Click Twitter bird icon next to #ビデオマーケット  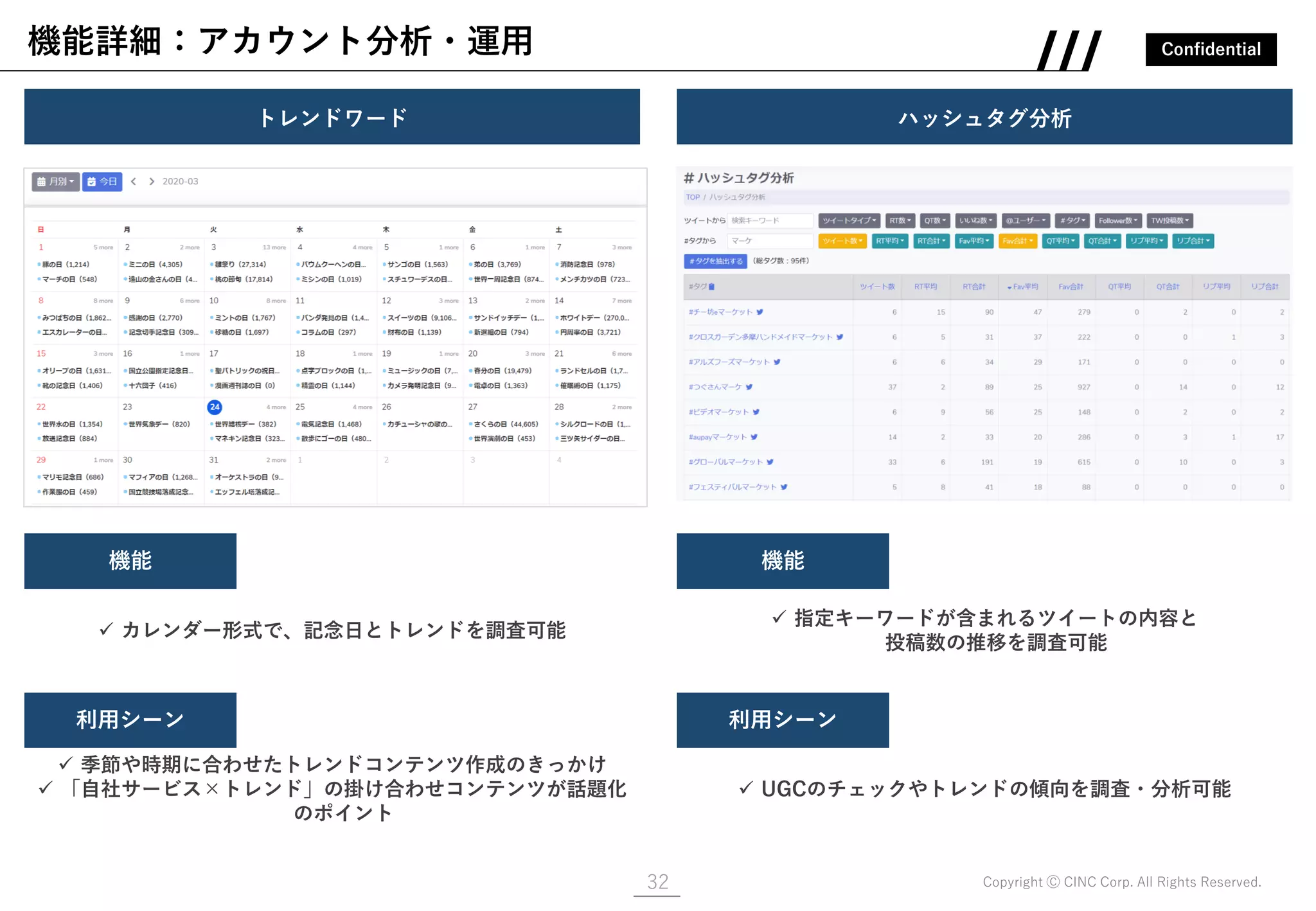click(756, 412)
